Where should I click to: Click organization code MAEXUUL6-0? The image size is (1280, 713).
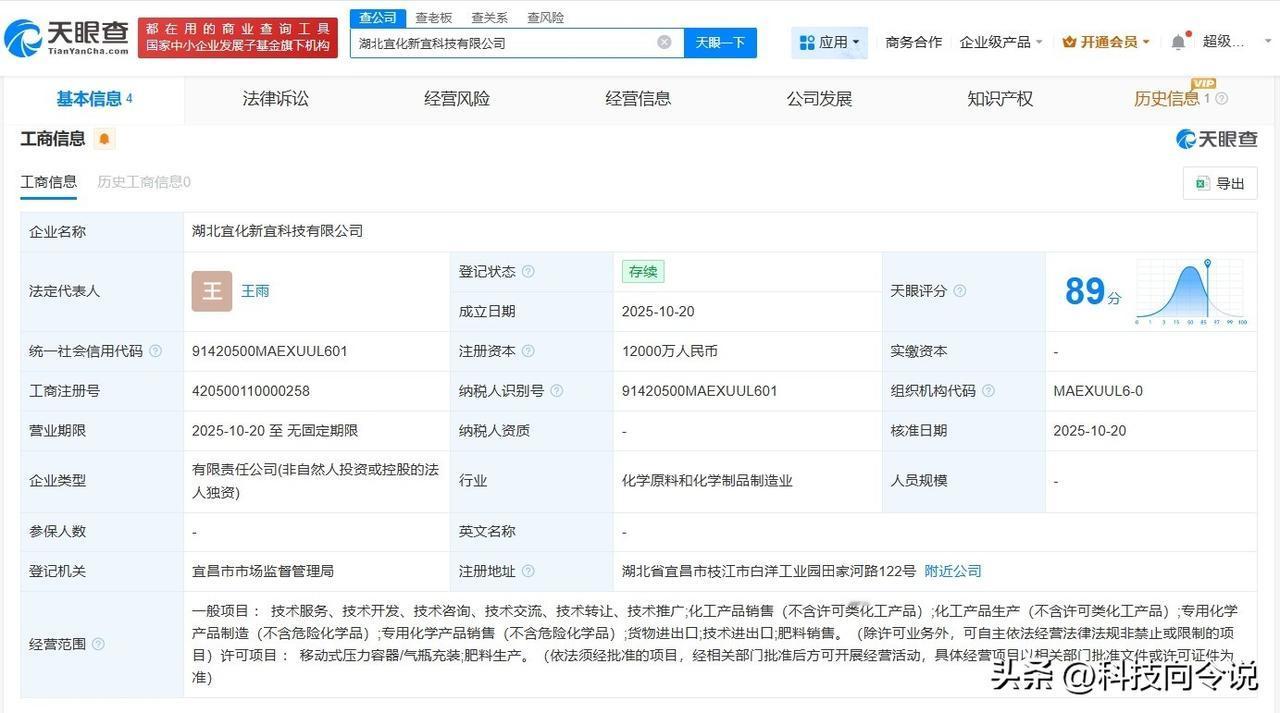(x=1098, y=391)
